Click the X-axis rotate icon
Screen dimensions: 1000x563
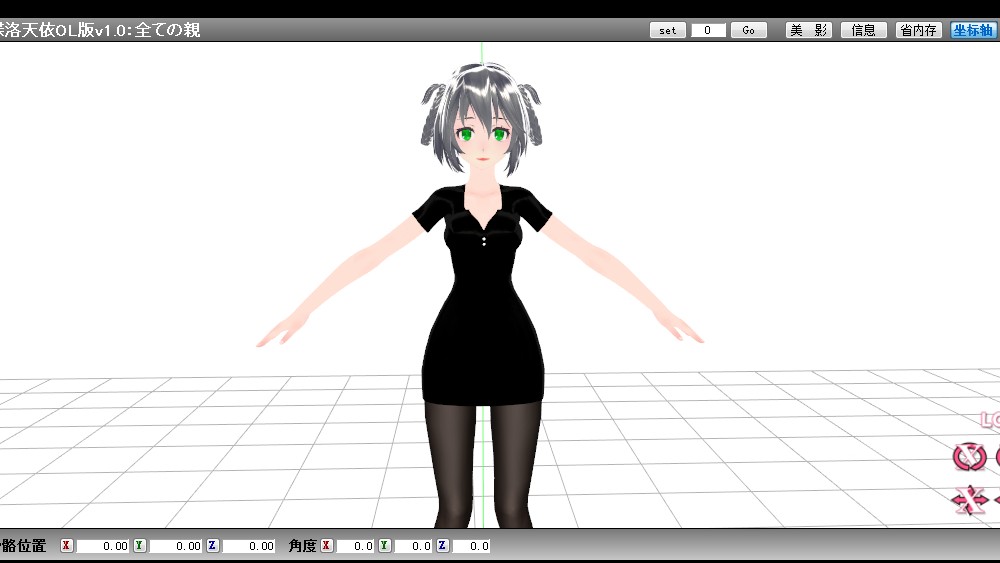coord(968,457)
